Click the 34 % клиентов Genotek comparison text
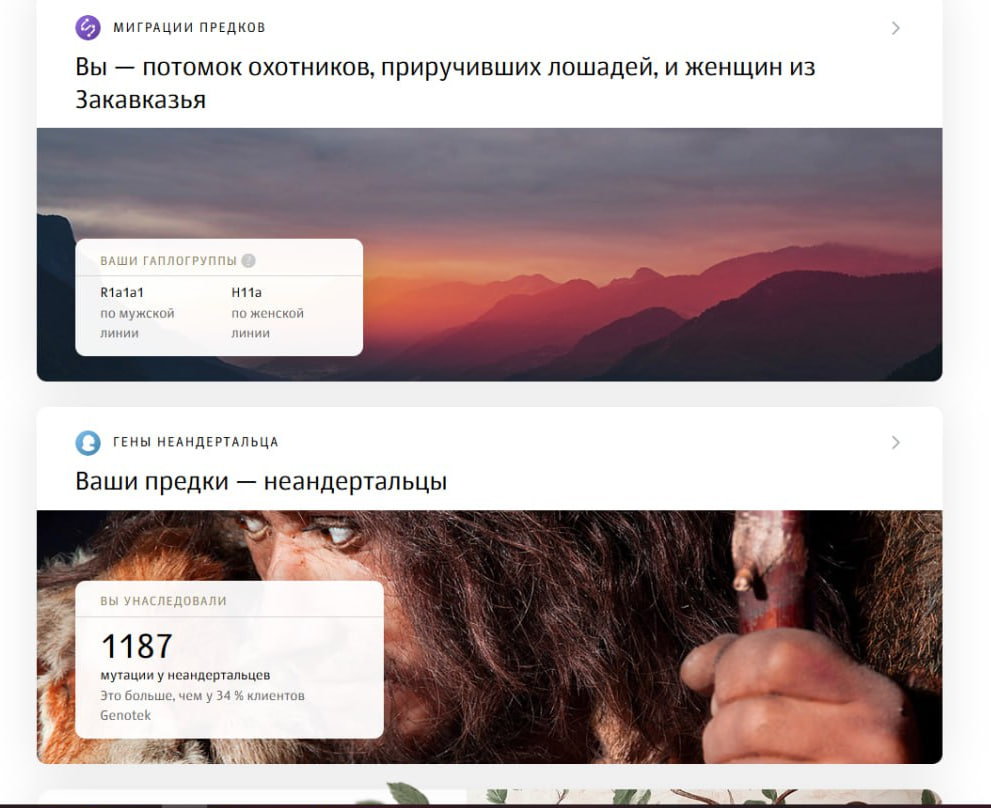The image size is (991, 808). (202, 706)
